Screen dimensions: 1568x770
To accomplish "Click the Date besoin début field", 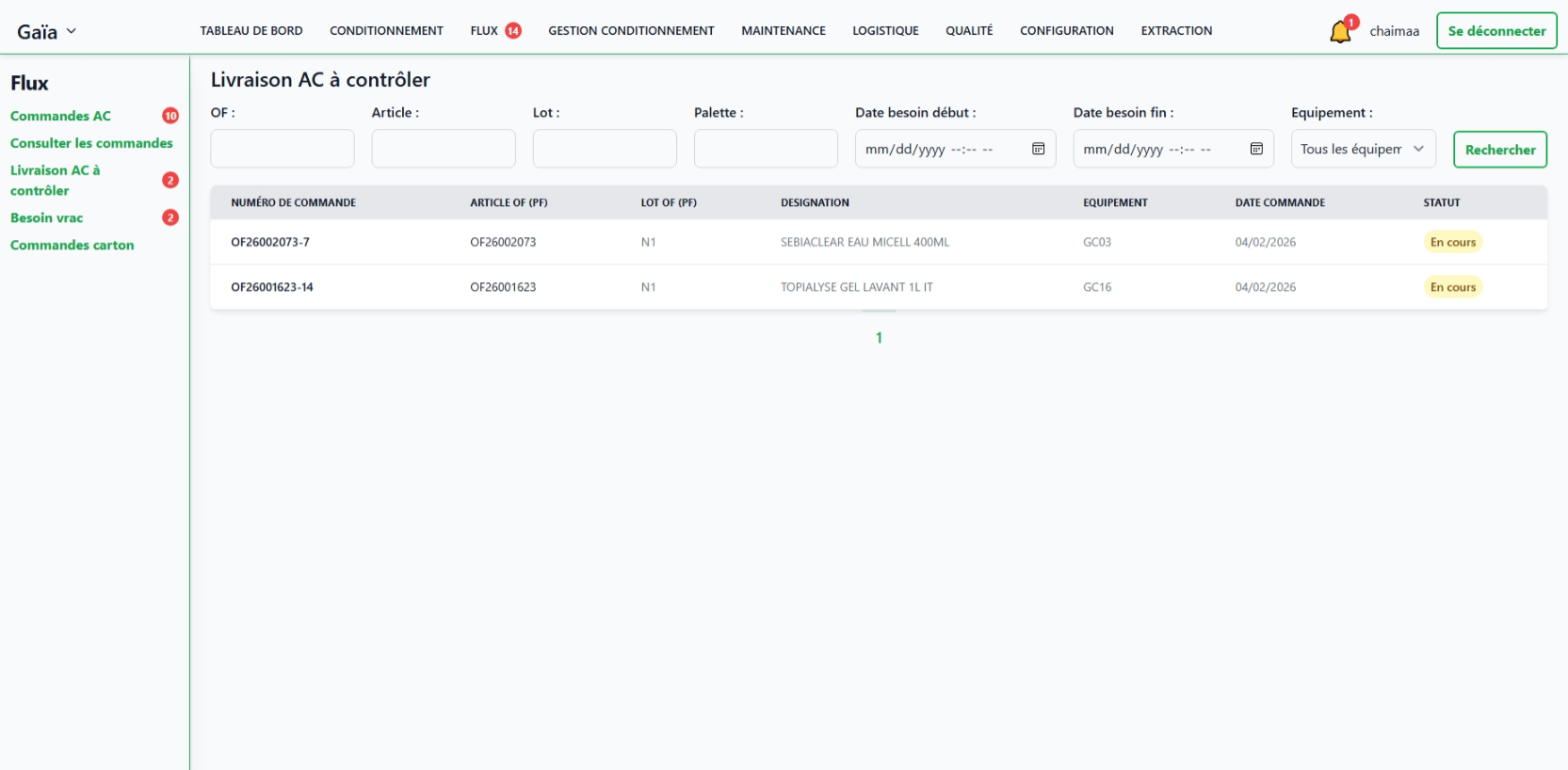I will click(955, 149).
